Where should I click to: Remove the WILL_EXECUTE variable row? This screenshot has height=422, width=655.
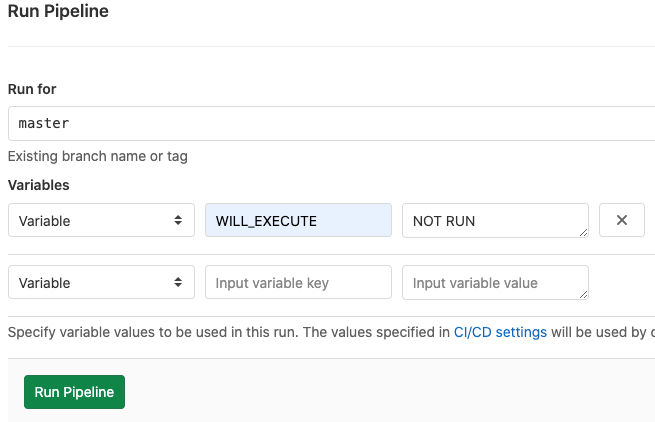click(x=621, y=221)
